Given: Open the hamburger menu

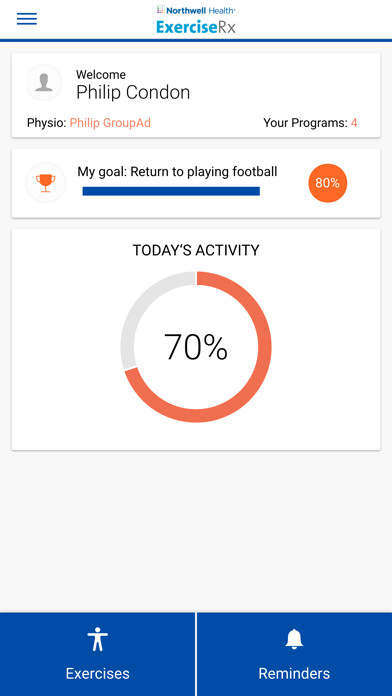Looking at the screenshot, I should pyautogui.click(x=27, y=19).
